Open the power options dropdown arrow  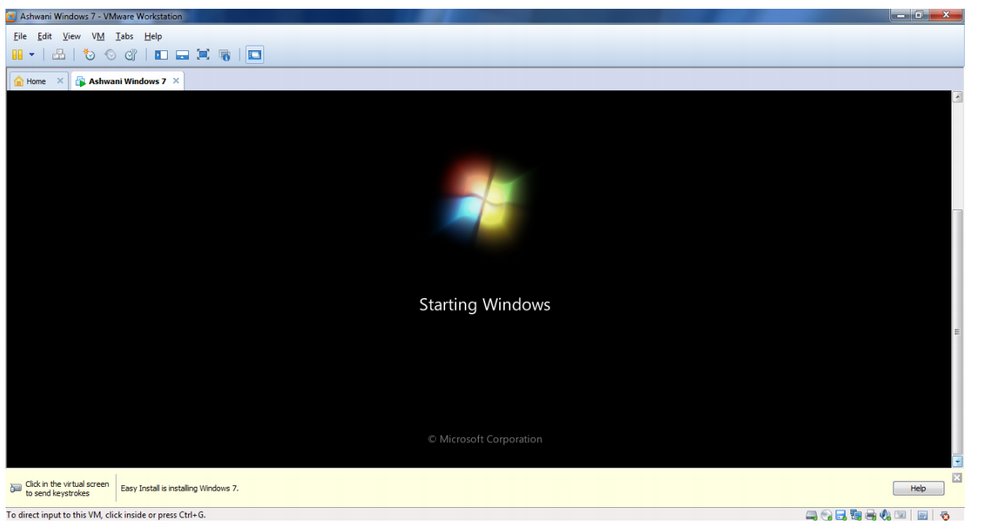tap(32, 55)
